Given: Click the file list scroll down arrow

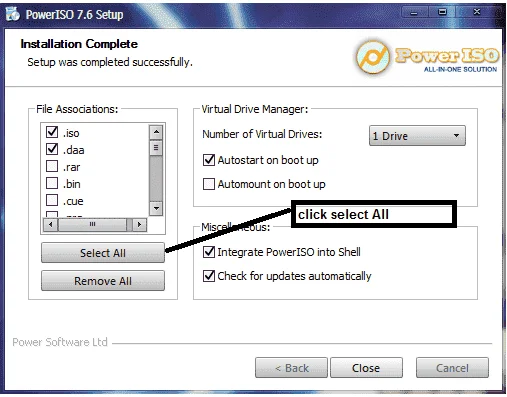Looking at the screenshot, I should 156,209.
